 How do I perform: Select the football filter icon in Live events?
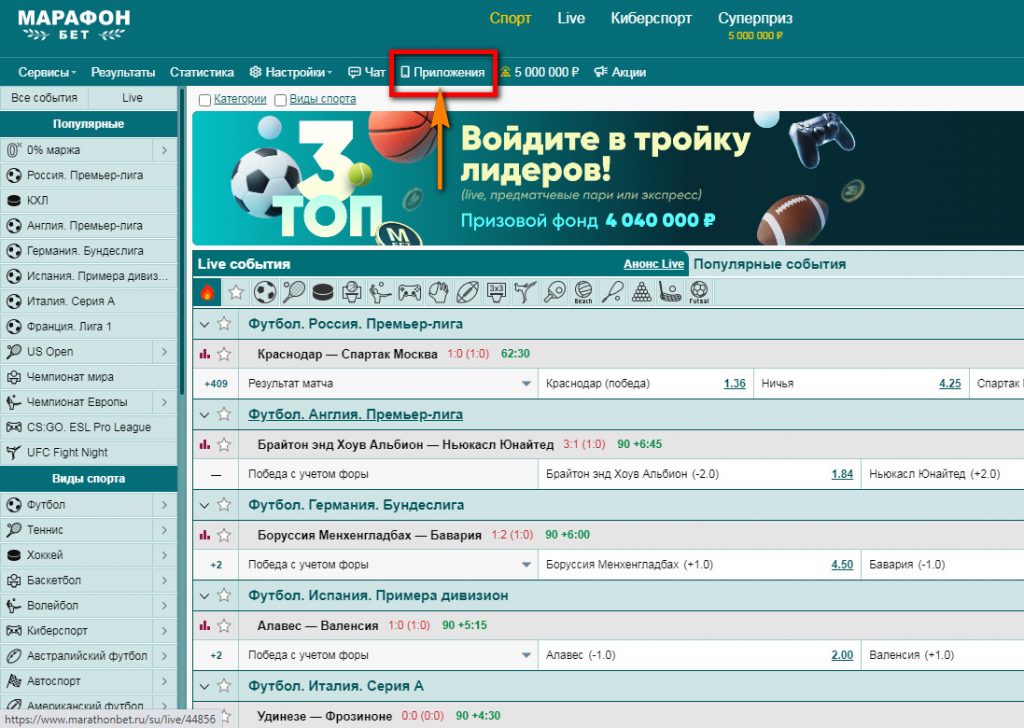pos(265,292)
